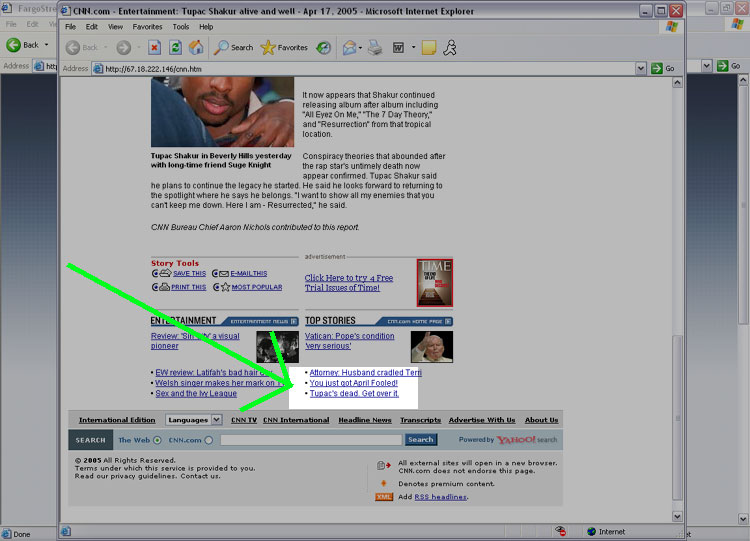The image size is (750, 541).
Task: Click the MOST POPULAR link
Action: [257, 287]
